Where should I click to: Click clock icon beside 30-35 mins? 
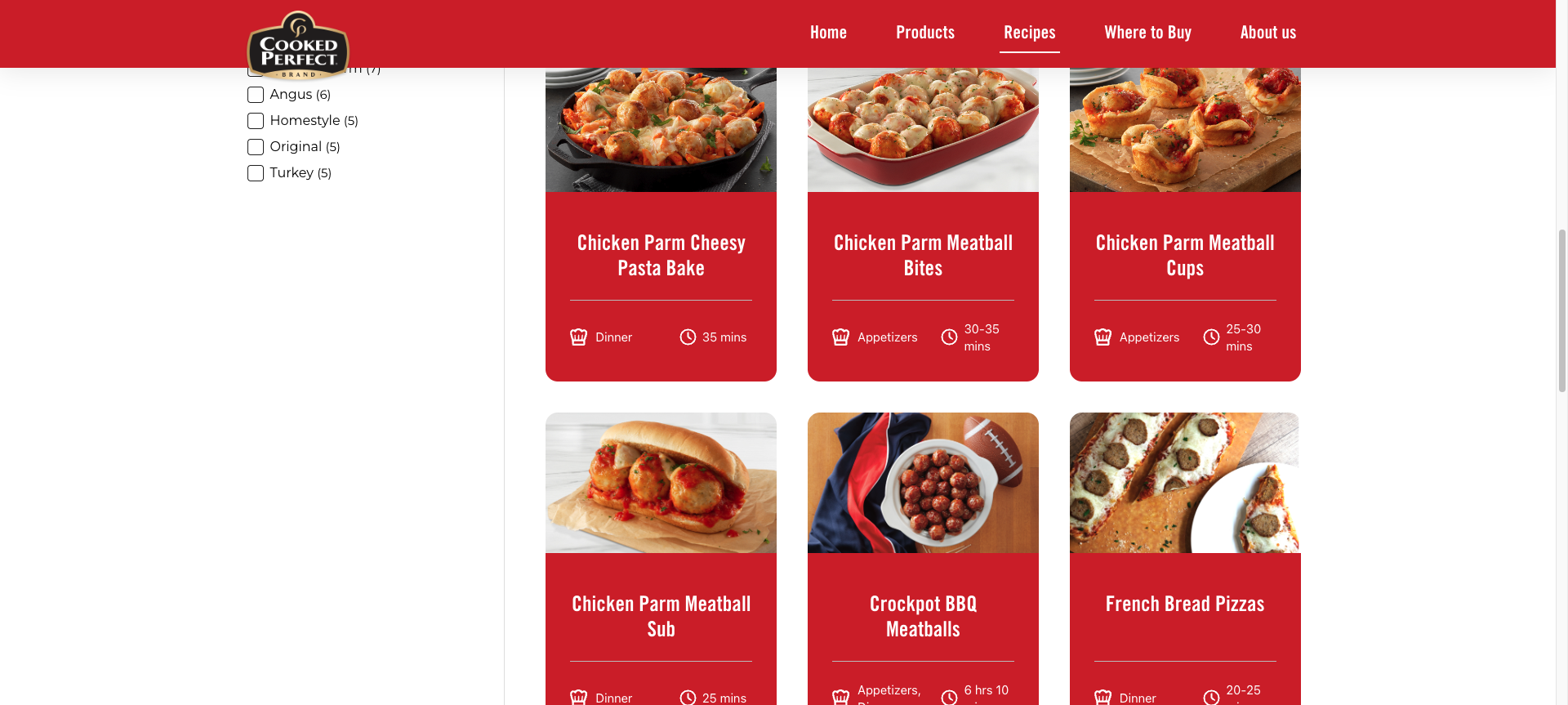click(949, 337)
